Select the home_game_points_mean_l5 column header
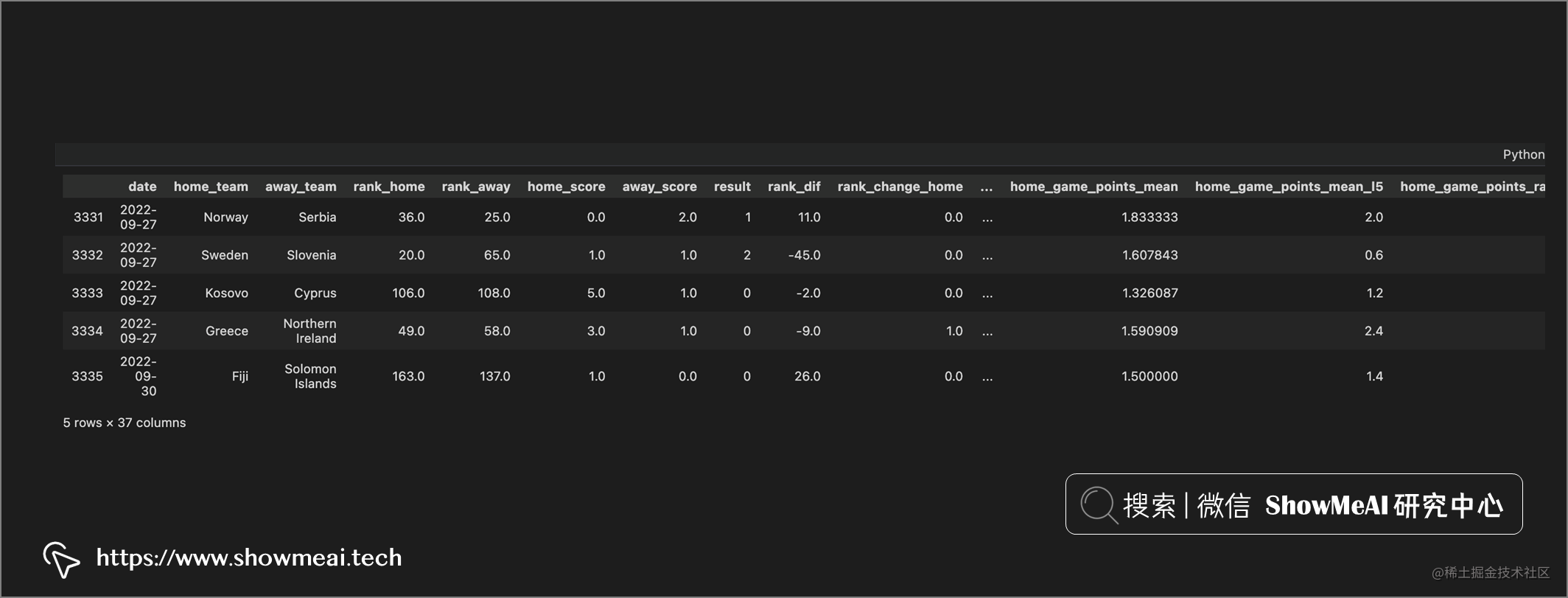 (1289, 187)
